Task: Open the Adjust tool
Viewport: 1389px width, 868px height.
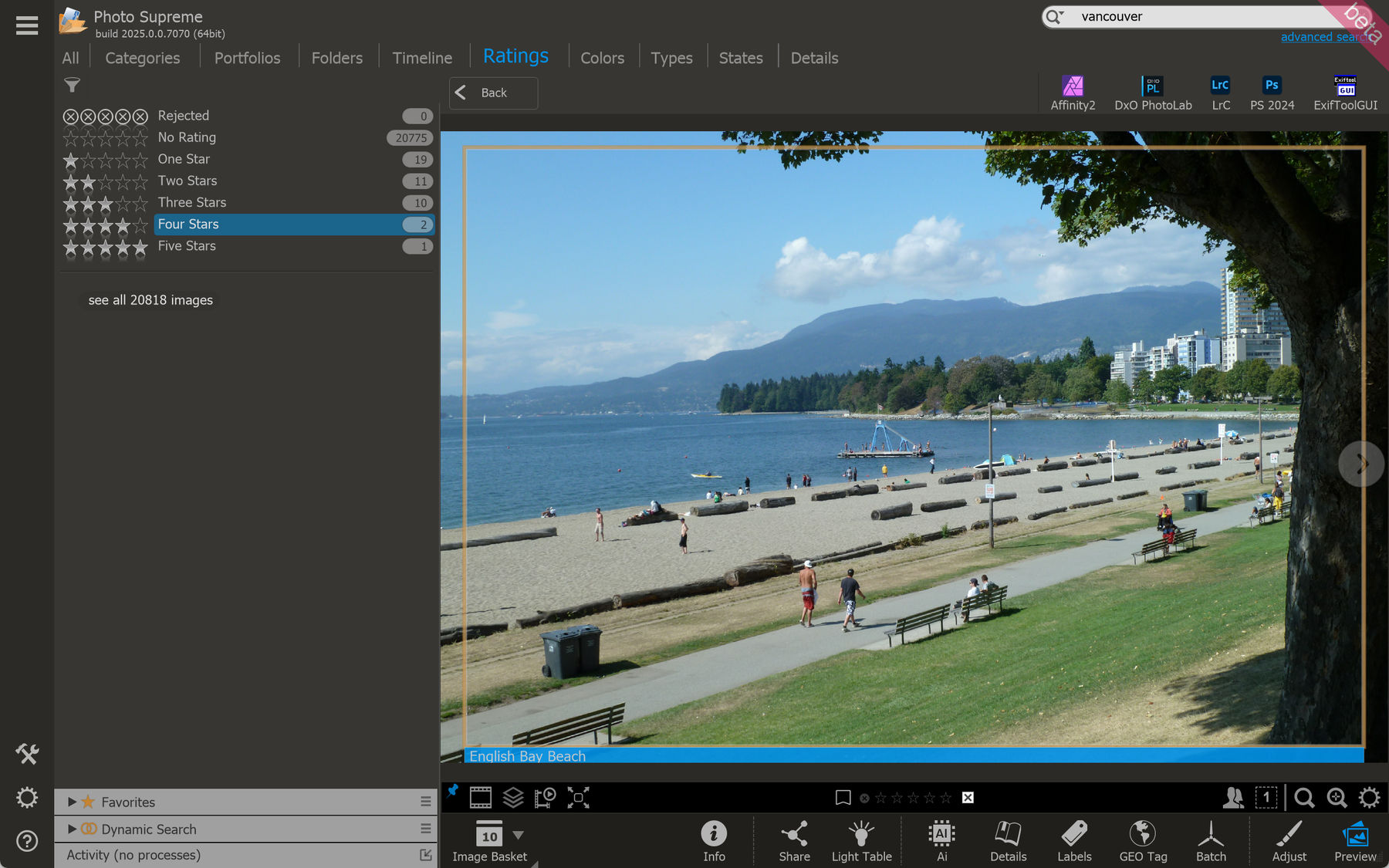Action: click(x=1289, y=841)
